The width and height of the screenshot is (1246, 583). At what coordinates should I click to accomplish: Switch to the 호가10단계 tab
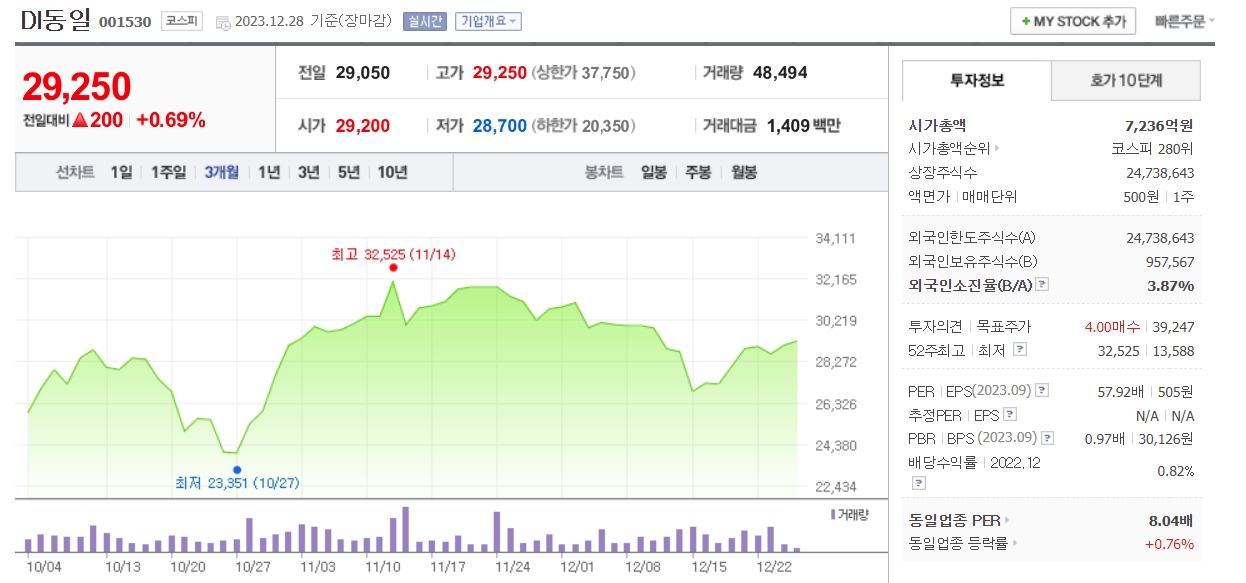tap(1126, 80)
